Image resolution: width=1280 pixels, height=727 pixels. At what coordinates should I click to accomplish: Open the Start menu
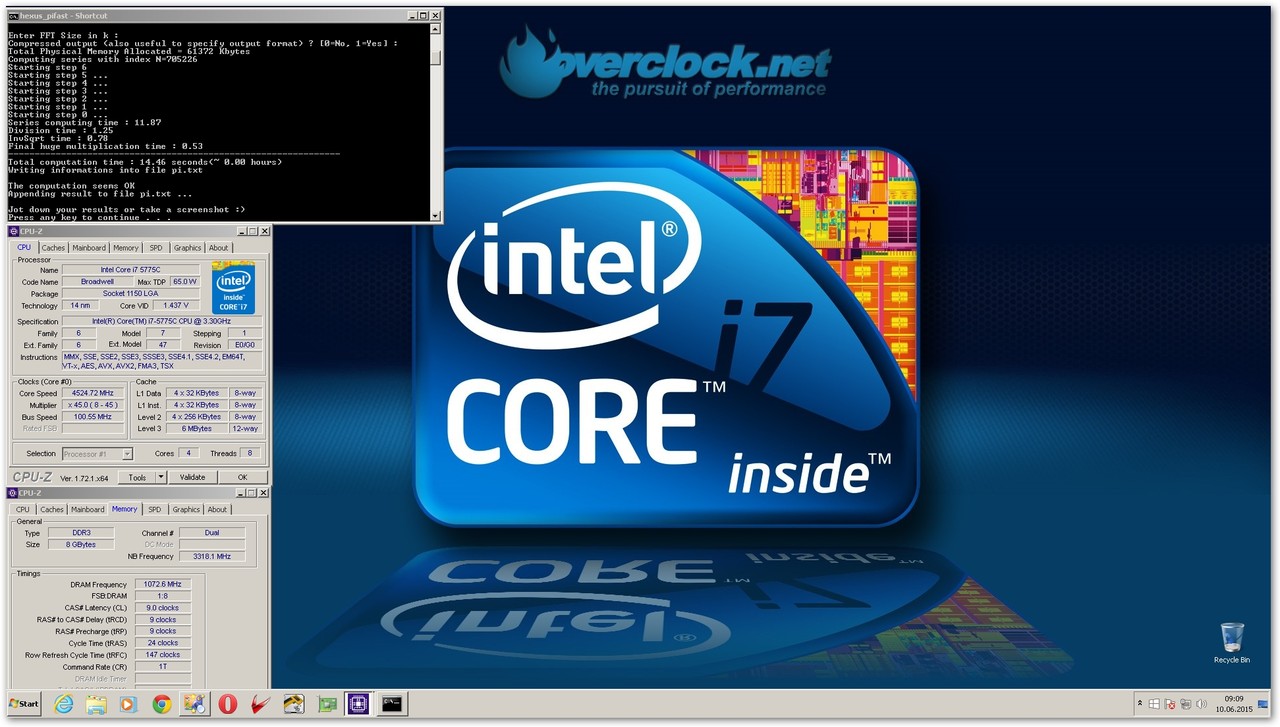(x=24, y=704)
